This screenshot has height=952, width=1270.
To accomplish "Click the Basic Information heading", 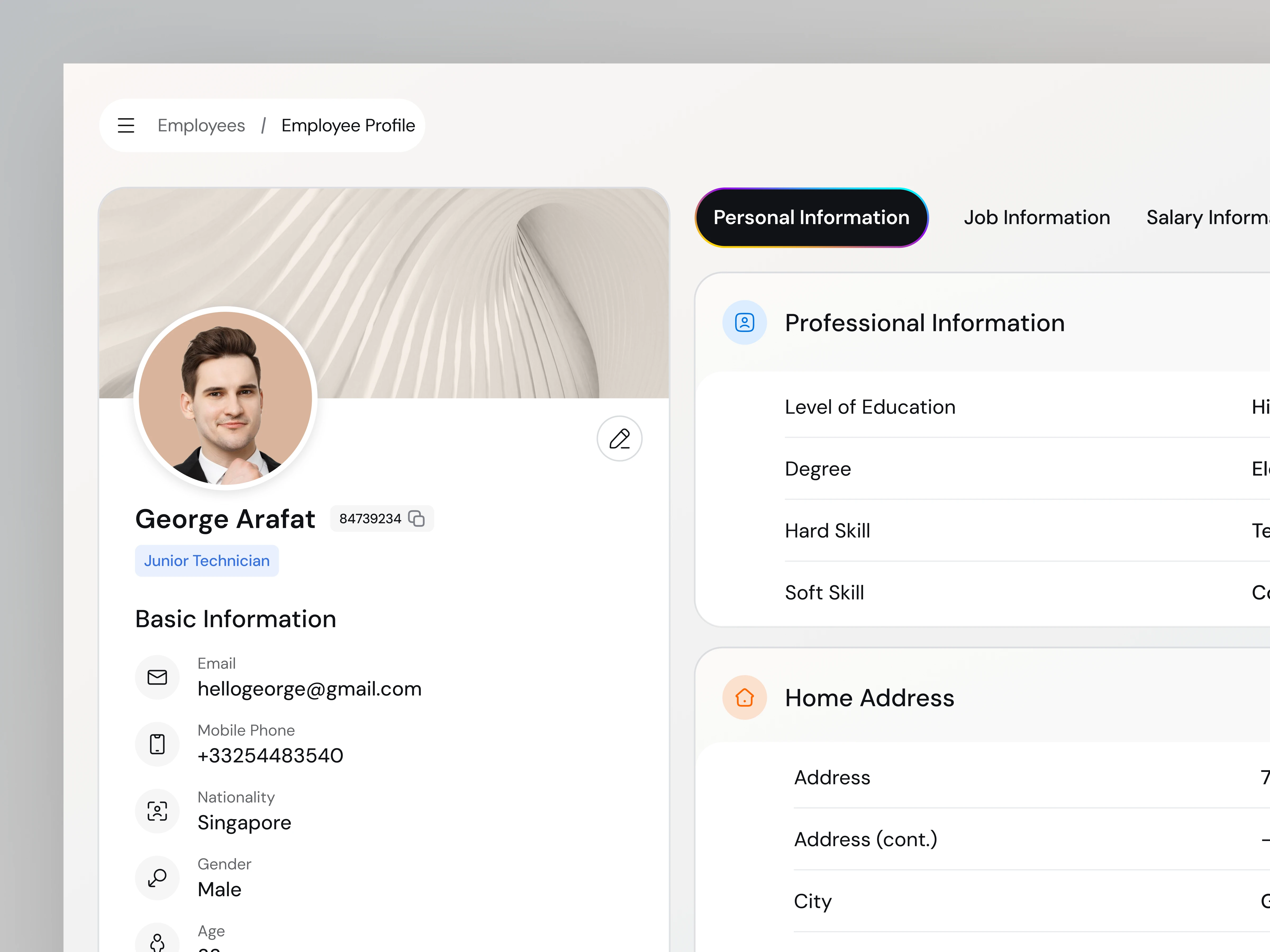I will pos(235,619).
